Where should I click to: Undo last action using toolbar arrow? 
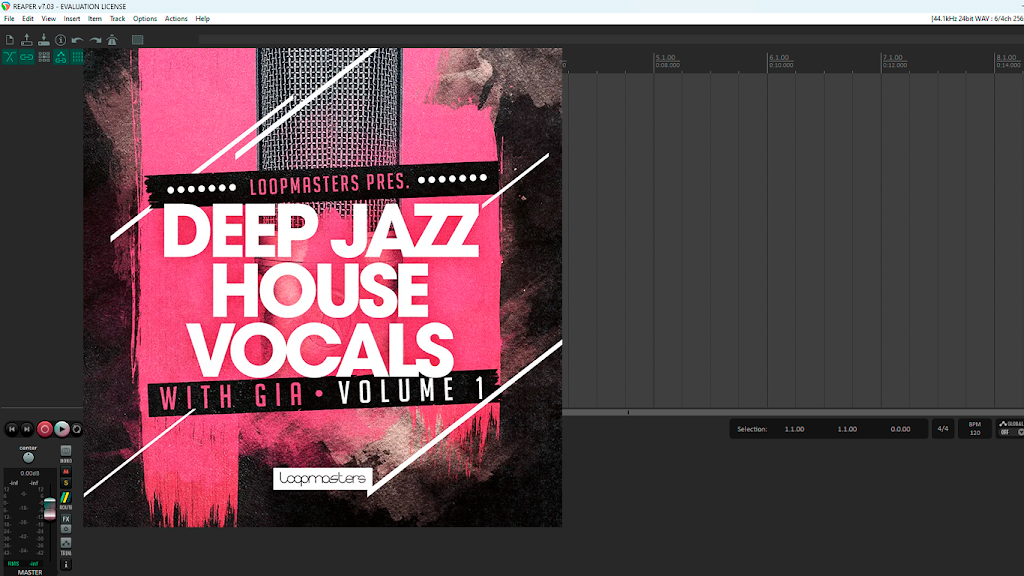(x=78, y=40)
